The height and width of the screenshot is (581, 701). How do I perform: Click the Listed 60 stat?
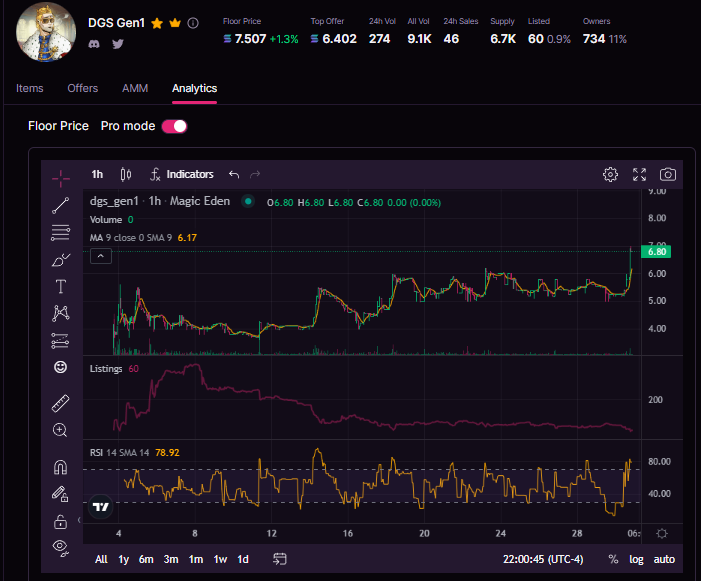tap(549, 32)
